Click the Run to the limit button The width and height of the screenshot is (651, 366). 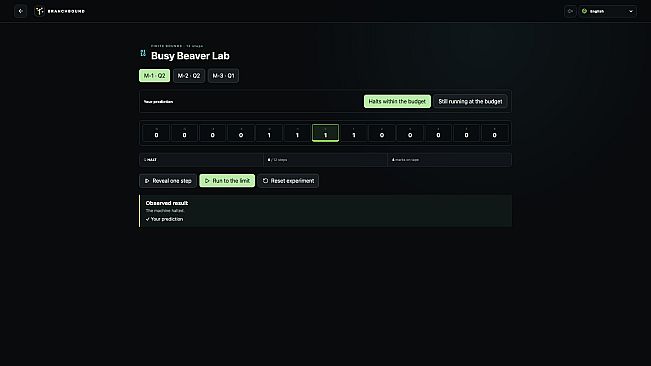pos(227,181)
